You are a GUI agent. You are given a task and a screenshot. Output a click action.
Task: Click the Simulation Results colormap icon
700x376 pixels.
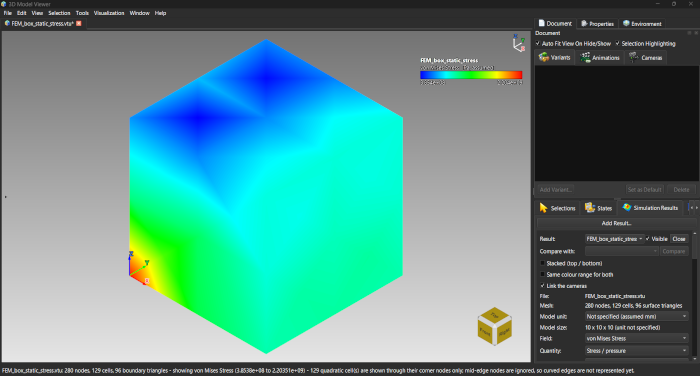(x=627, y=207)
